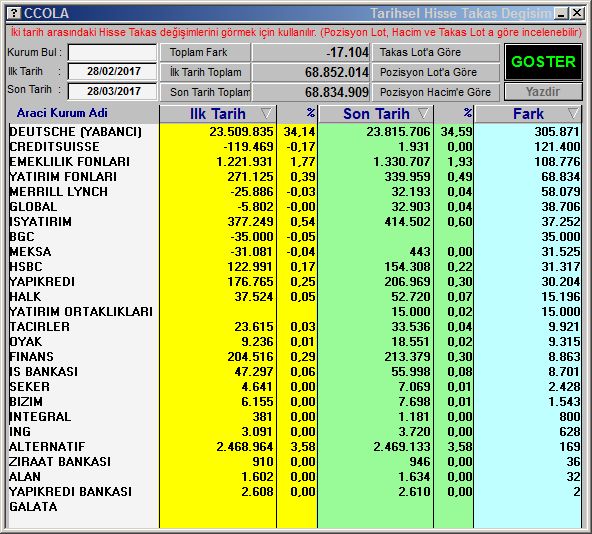
Task: Click the Yazdir print button
Action: (543, 92)
